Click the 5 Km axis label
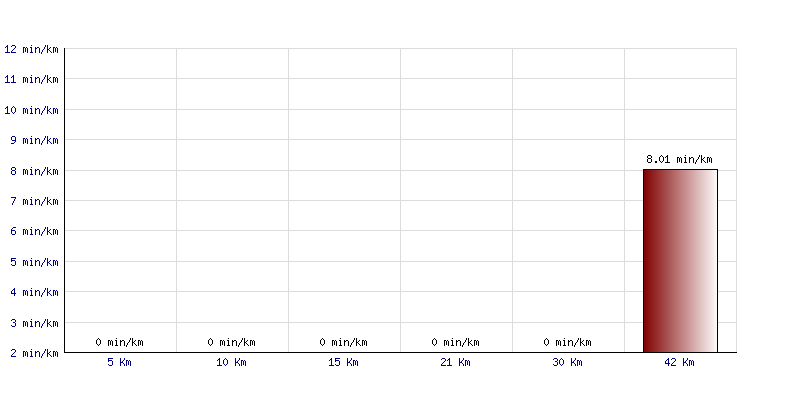 [119, 363]
